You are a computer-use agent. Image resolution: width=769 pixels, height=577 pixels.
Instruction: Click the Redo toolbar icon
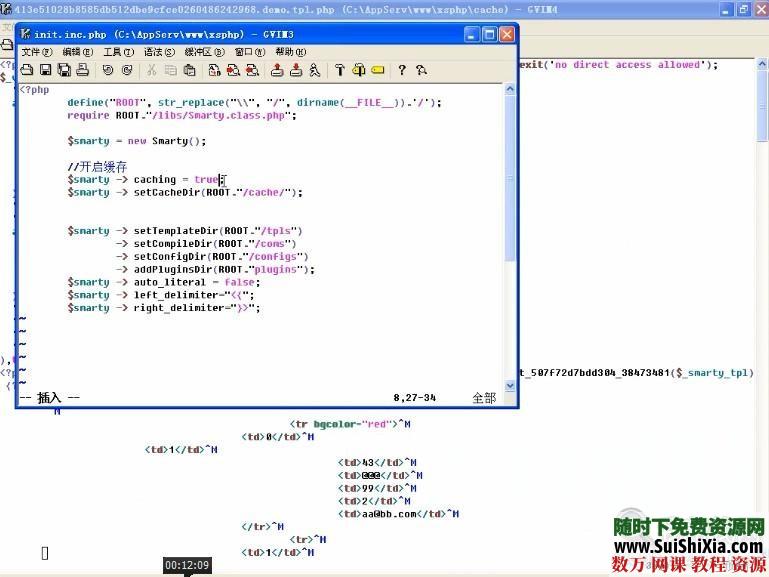click(x=127, y=70)
